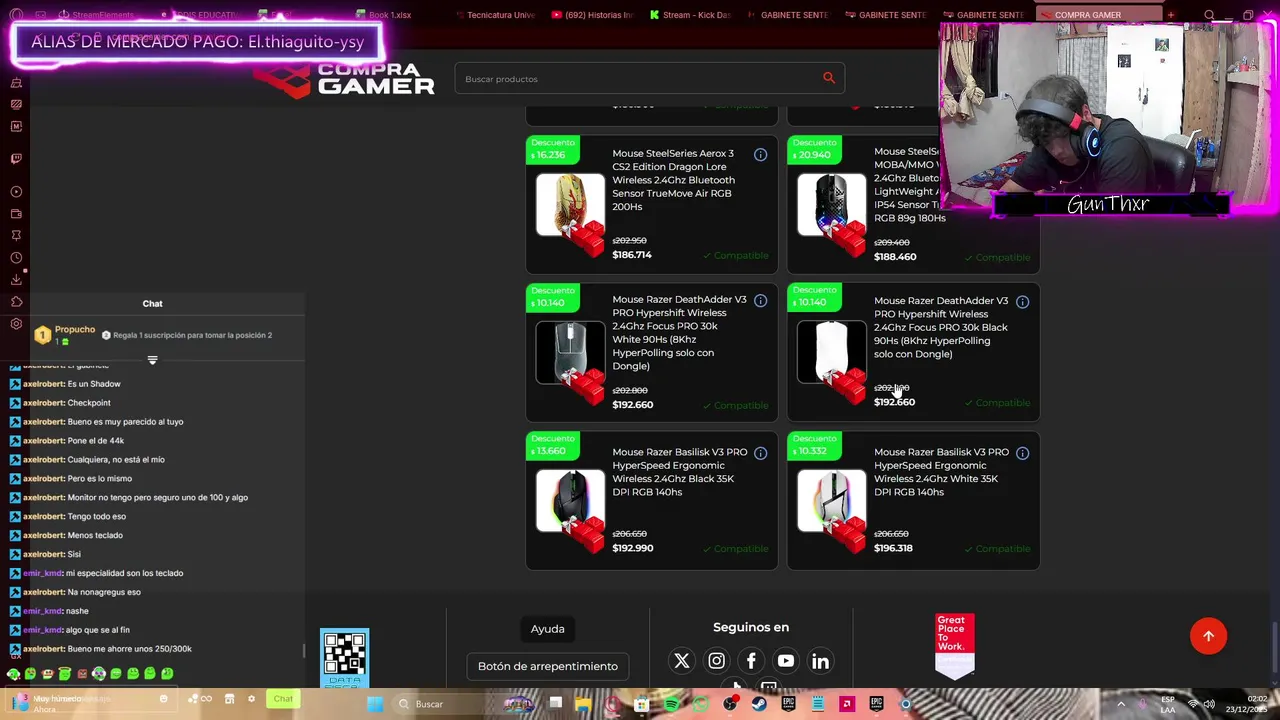Click the Windows Start button
Screen dimensions: 1280x720
point(375,704)
